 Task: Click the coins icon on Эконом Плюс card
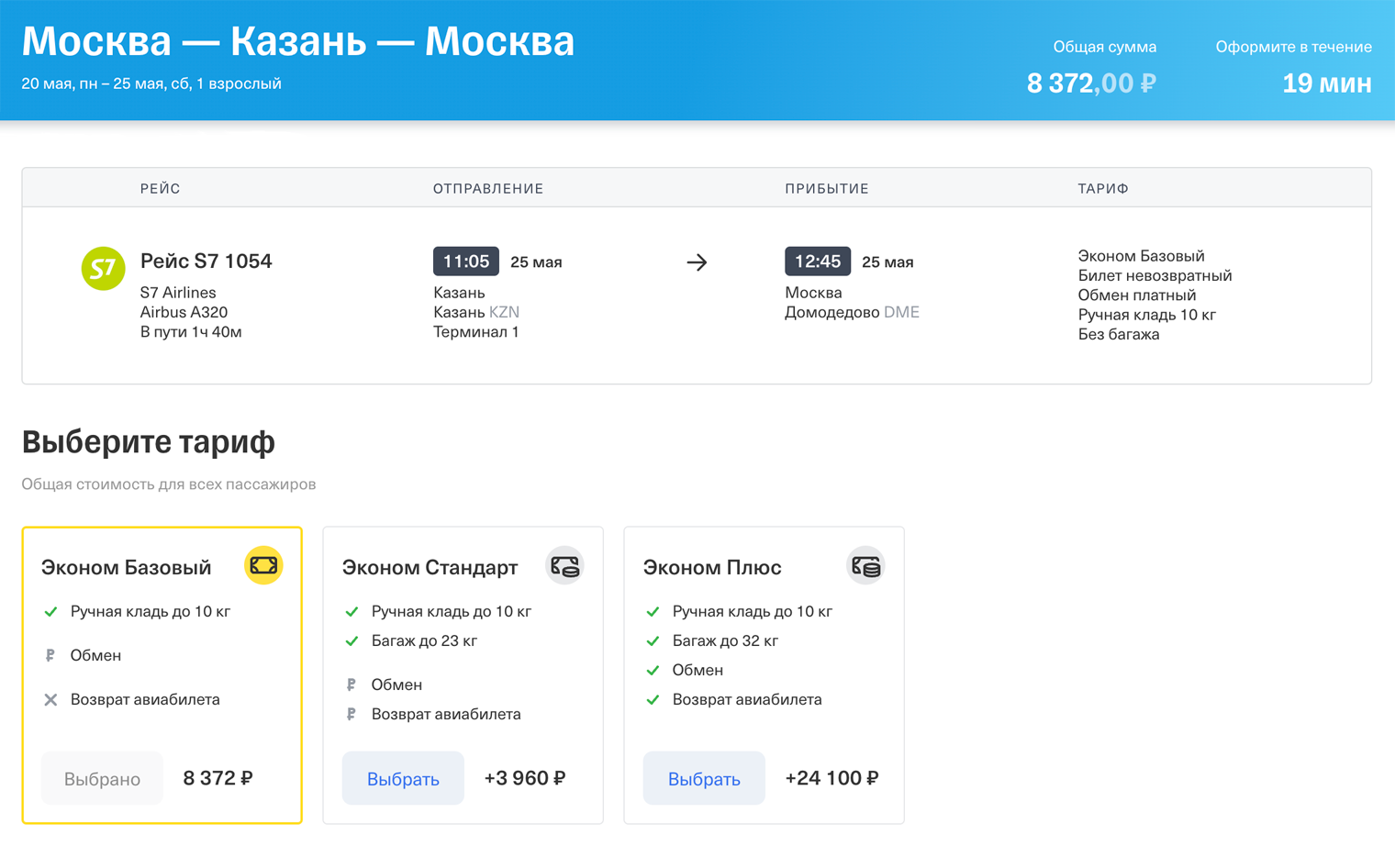(x=865, y=566)
